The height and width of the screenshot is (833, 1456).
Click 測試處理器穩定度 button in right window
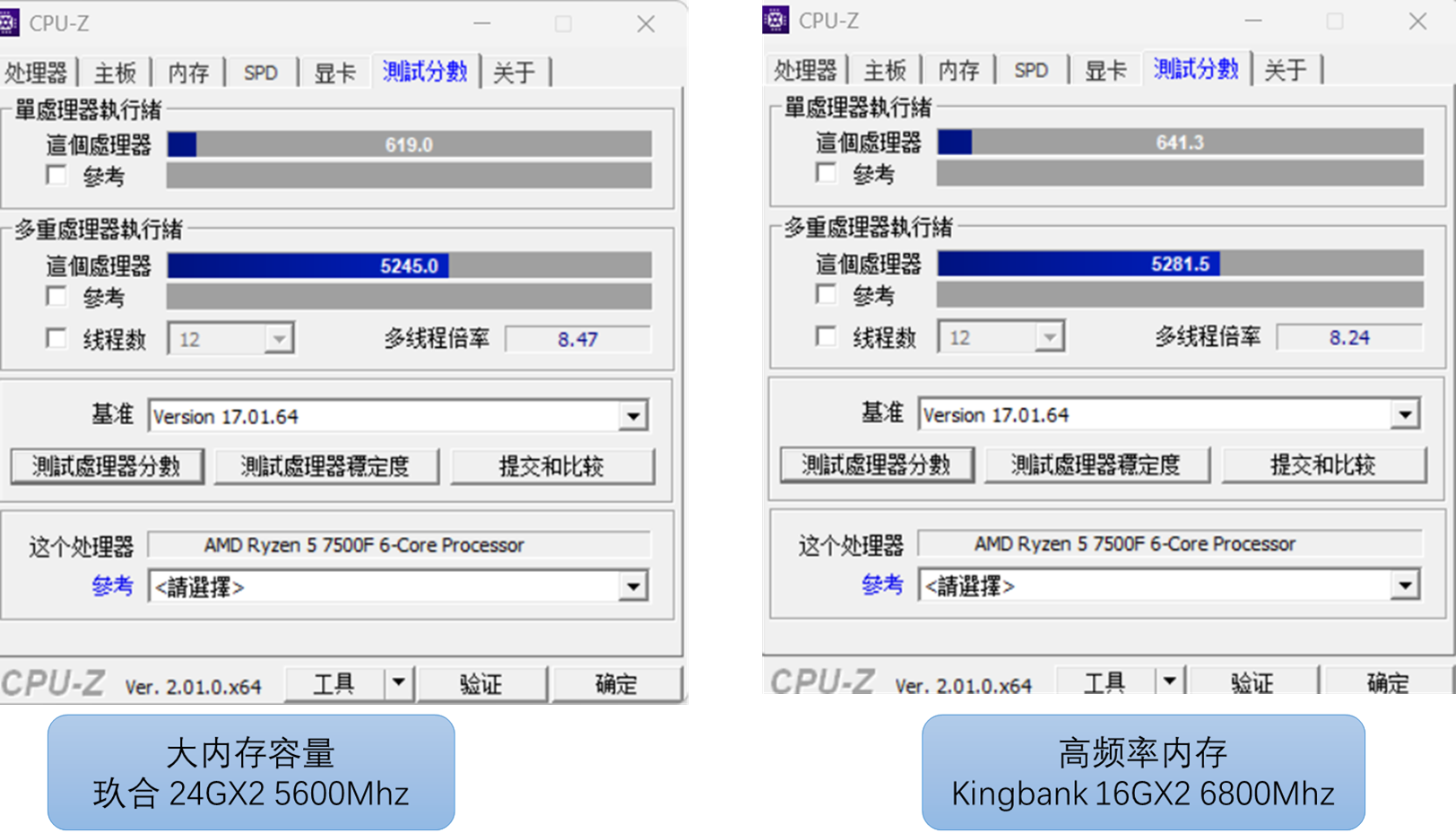(1096, 464)
